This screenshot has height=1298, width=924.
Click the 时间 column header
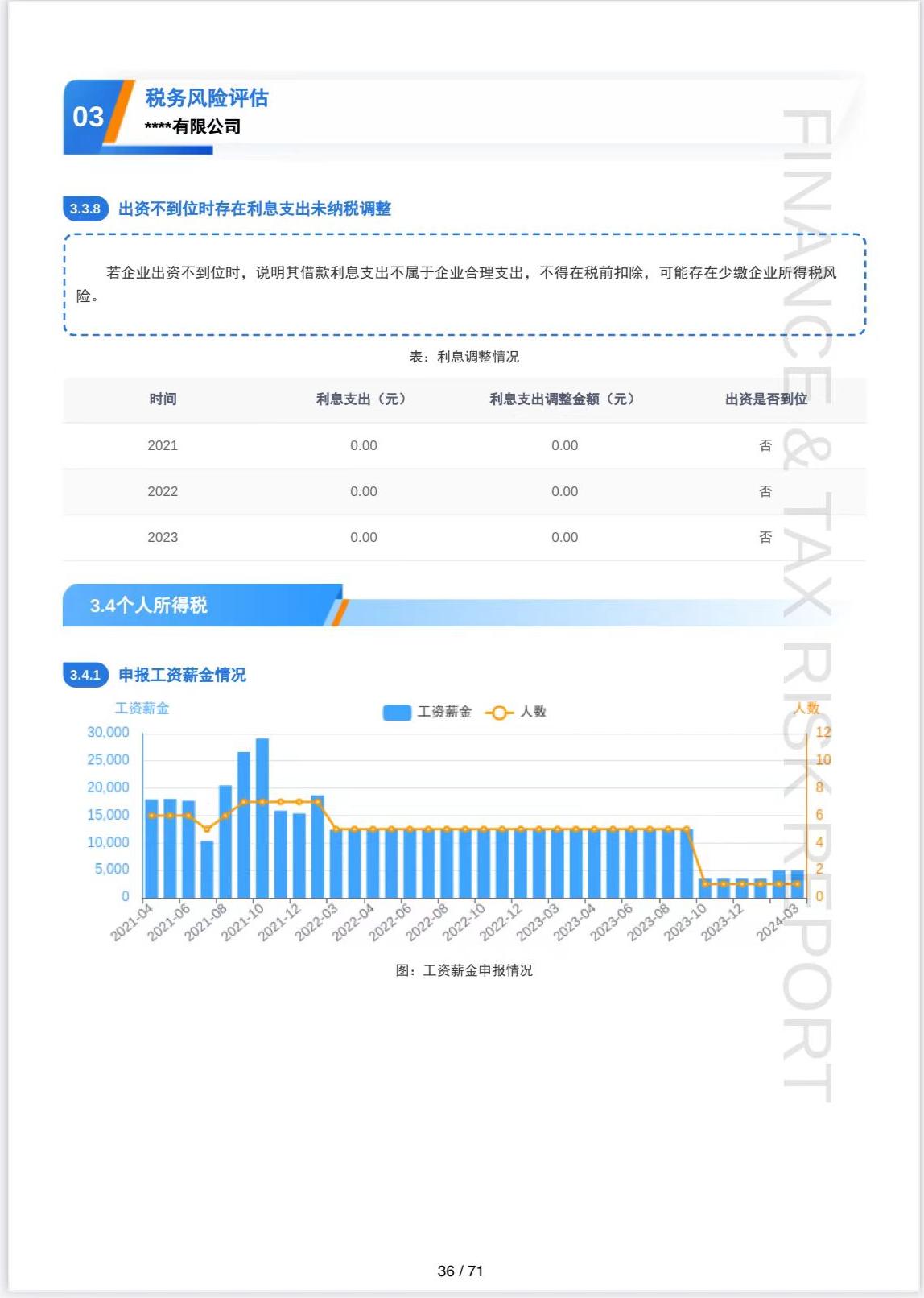coord(163,399)
